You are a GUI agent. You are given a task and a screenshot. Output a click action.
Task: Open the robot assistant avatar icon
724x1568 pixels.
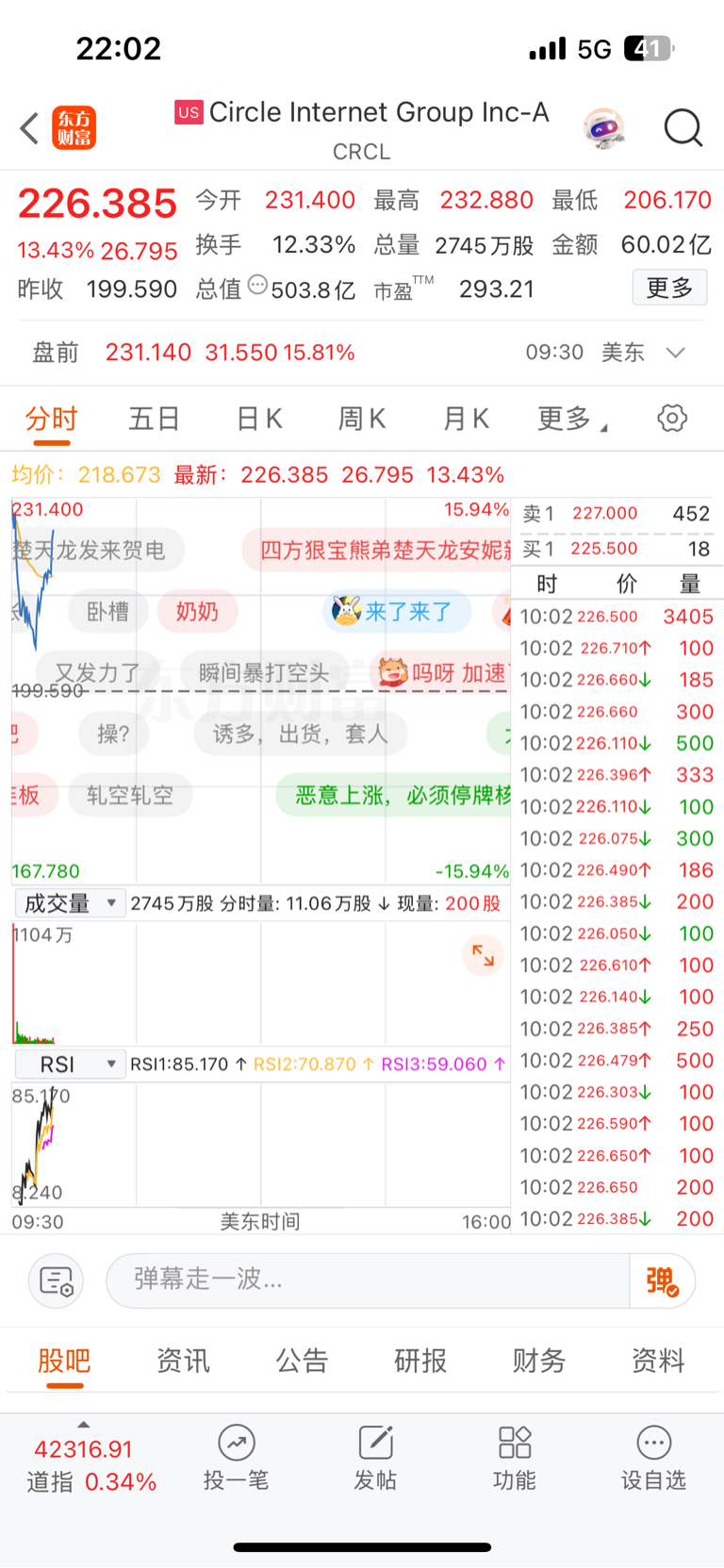[603, 128]
